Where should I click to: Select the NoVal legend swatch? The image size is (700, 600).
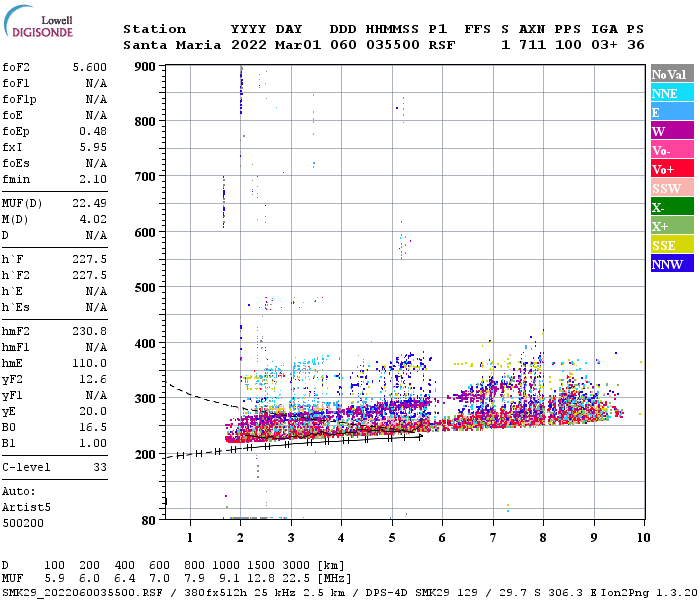pos(672,74)
